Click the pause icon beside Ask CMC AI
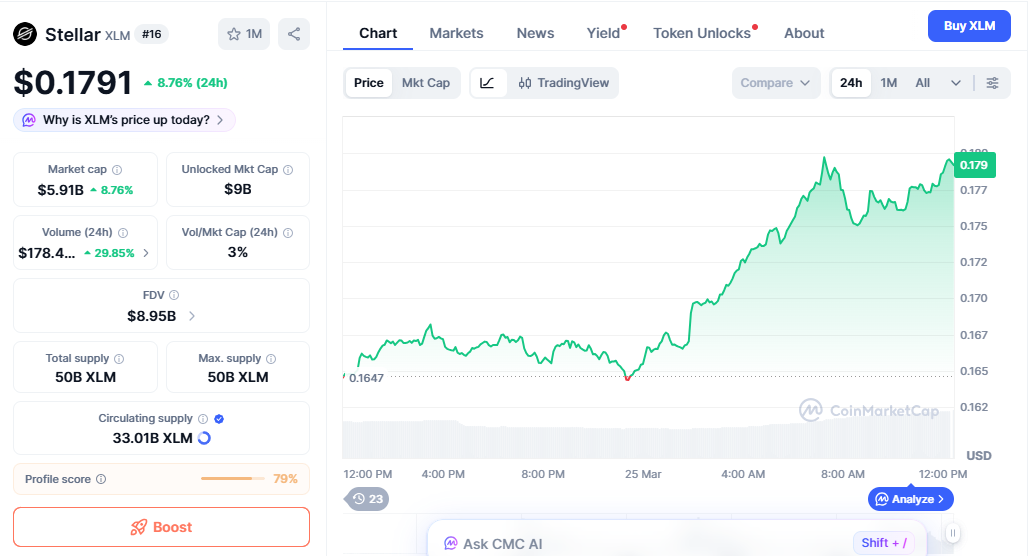Viewport: 1028px width, 556px height. pos(953,532)
